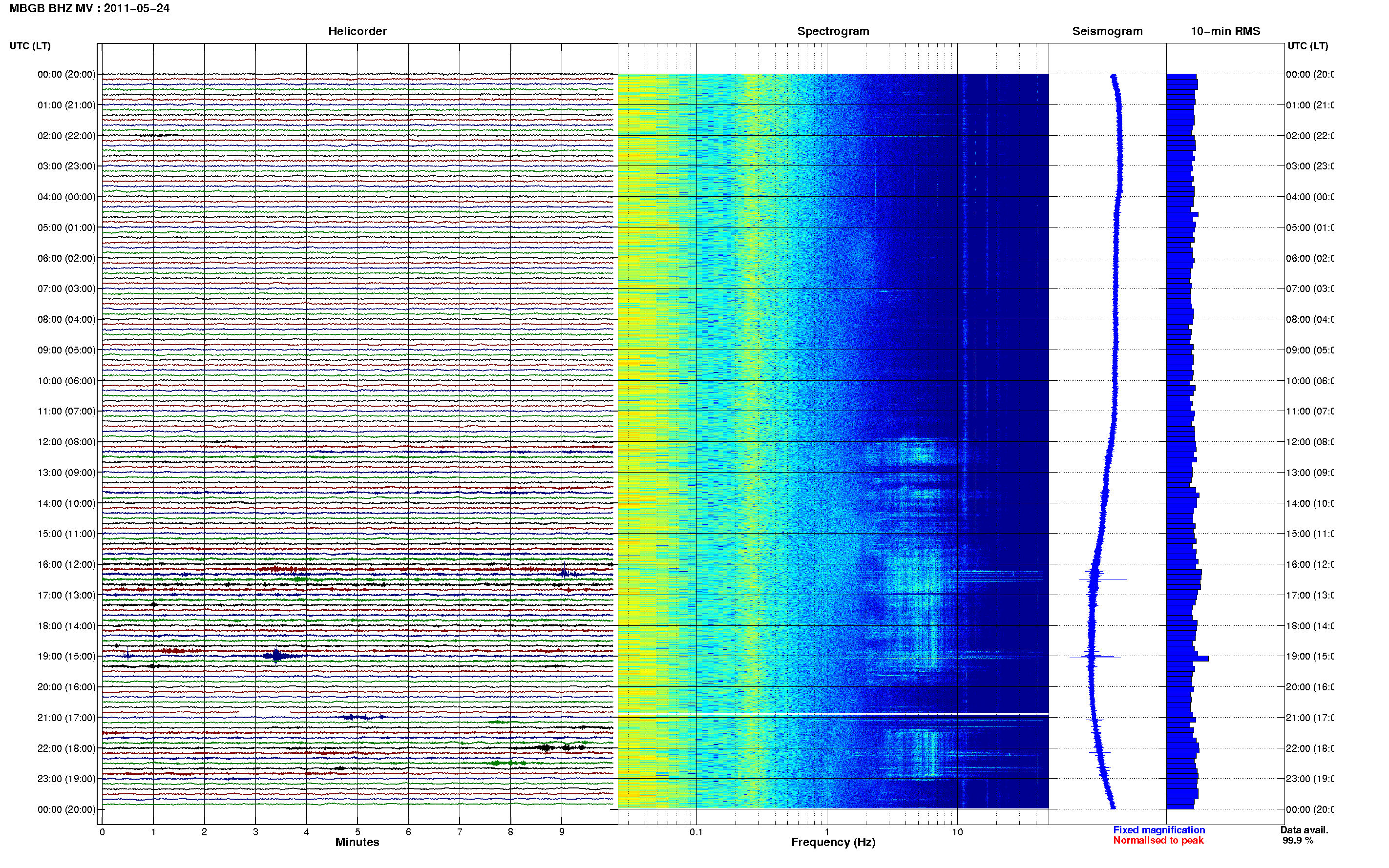This screenshot has width=1389, height=868.
Task: Click the white data-gap line in the spectrogram
Action: pos(833,714)
